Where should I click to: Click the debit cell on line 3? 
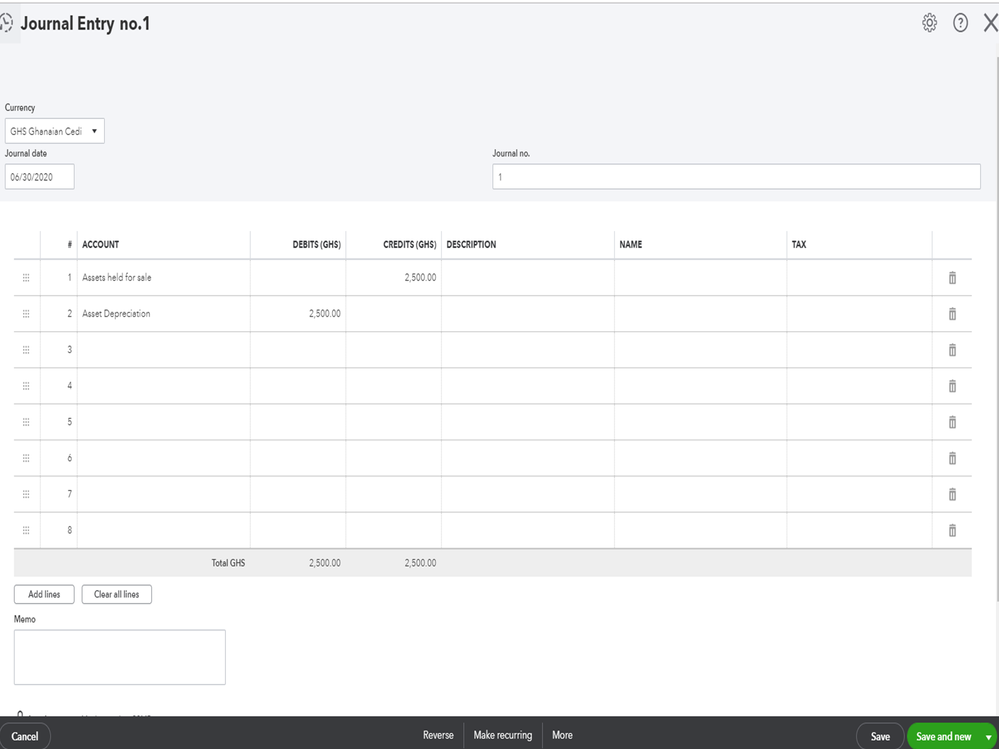click(x=298, y=350)
